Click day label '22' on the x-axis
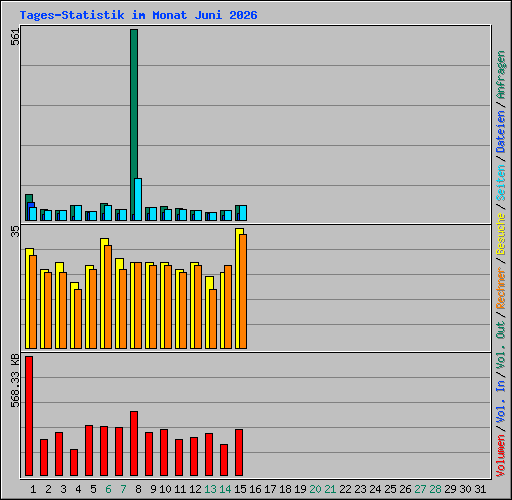The width and height of the screenshot is (512, 500). pyautogui.click(x=345, y=489)
